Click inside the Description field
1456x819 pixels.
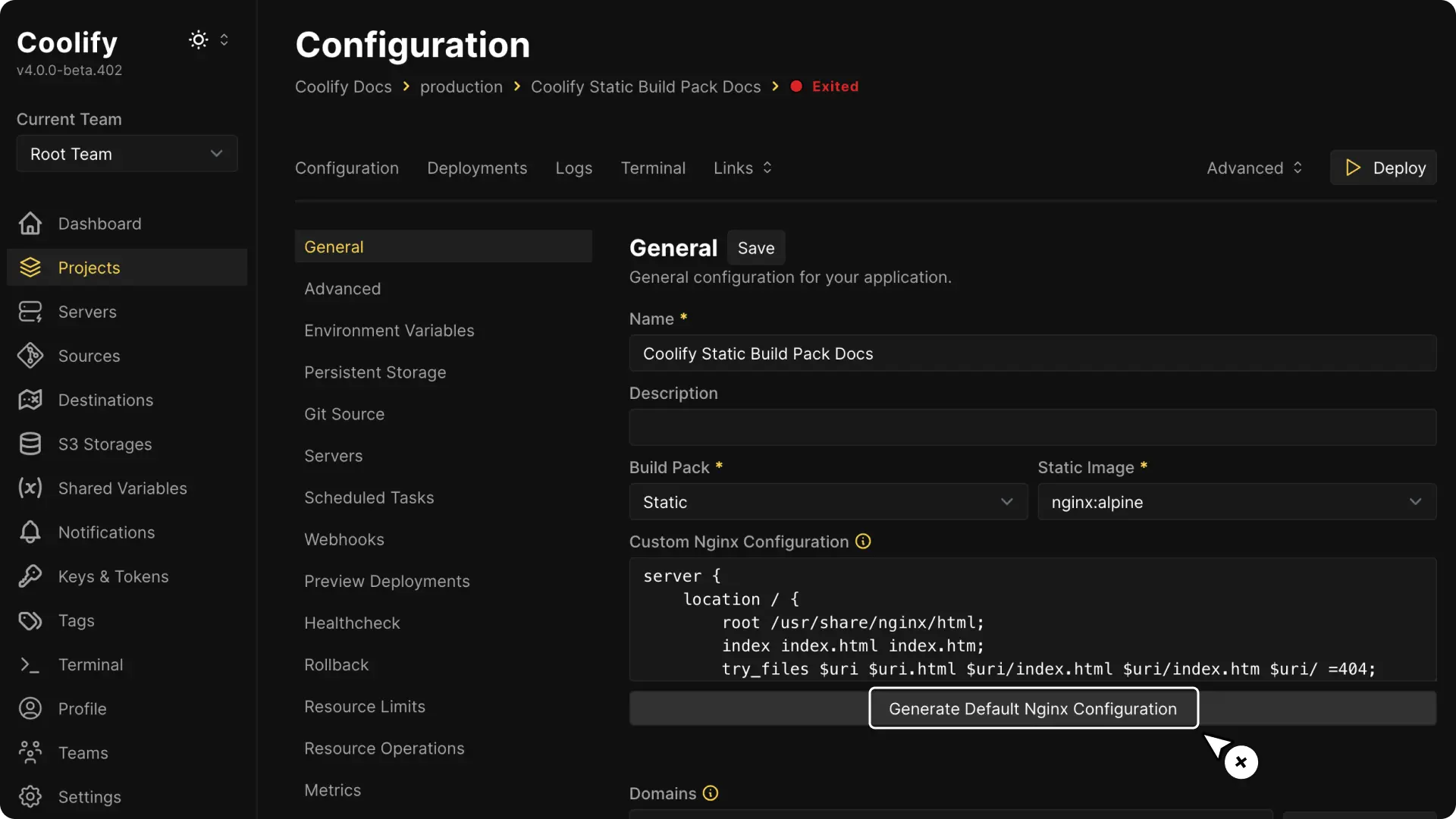click(x=1031, y=428)
